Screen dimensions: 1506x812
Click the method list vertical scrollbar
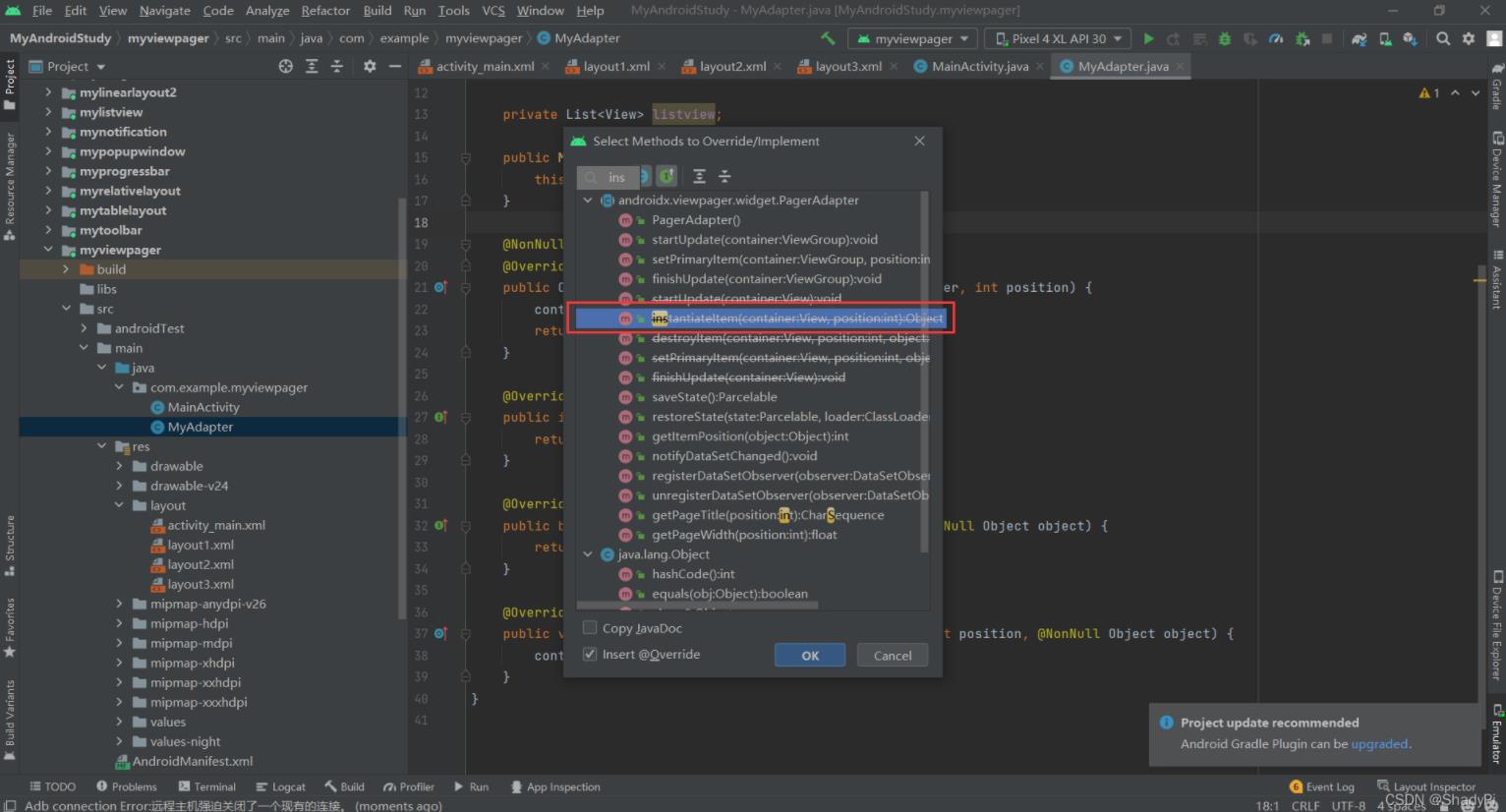(x=924, y=374)
